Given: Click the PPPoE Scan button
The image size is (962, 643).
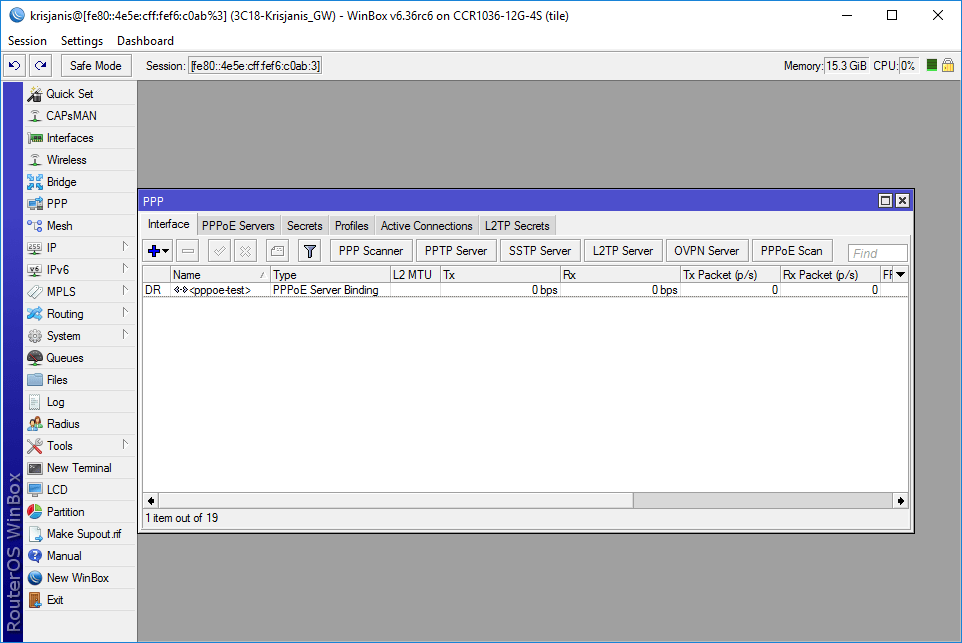Looking at the screenshot, I should pos(791,250).
